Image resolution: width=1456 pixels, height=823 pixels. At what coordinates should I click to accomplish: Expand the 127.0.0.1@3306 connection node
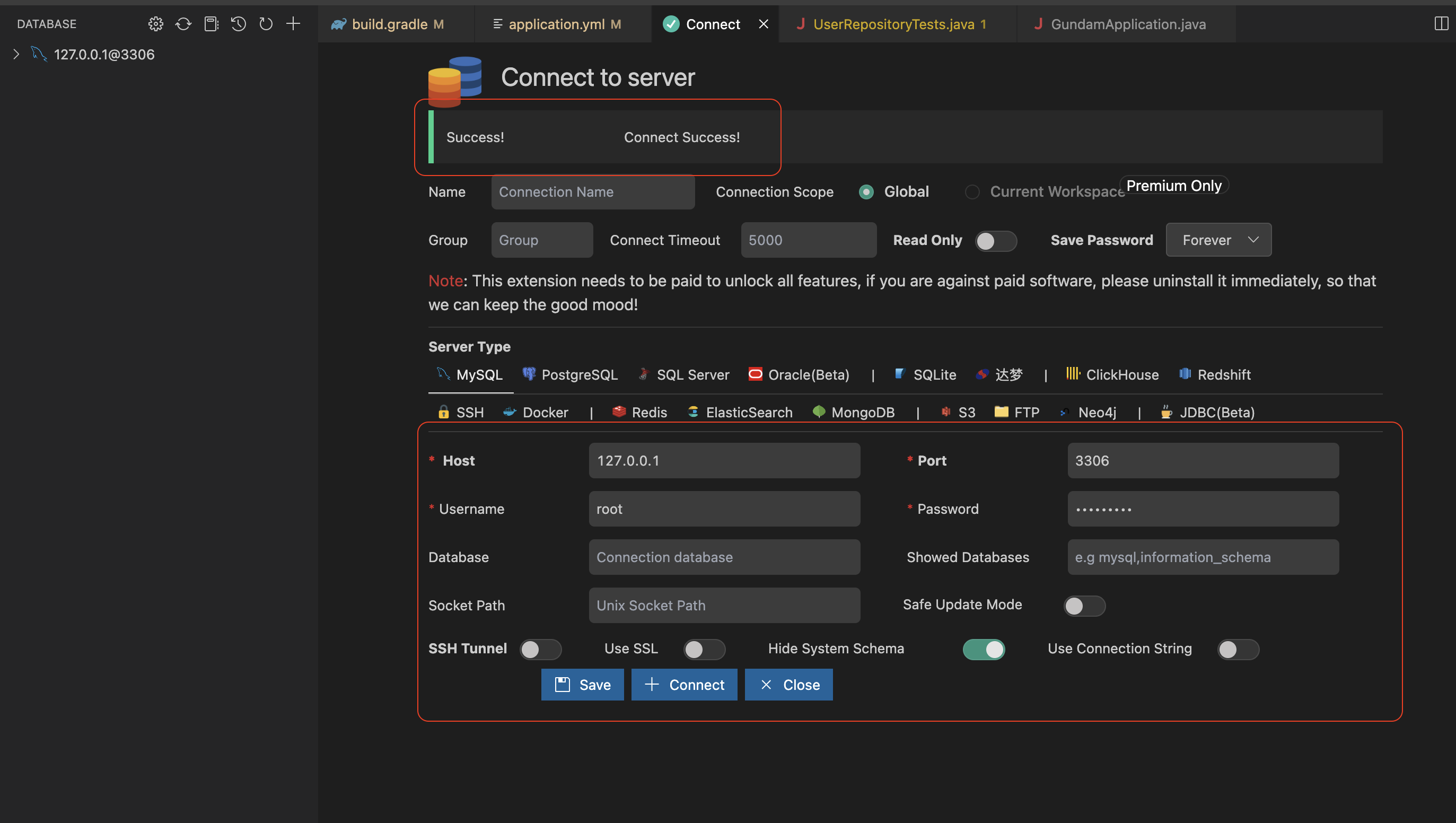(16, 54)
